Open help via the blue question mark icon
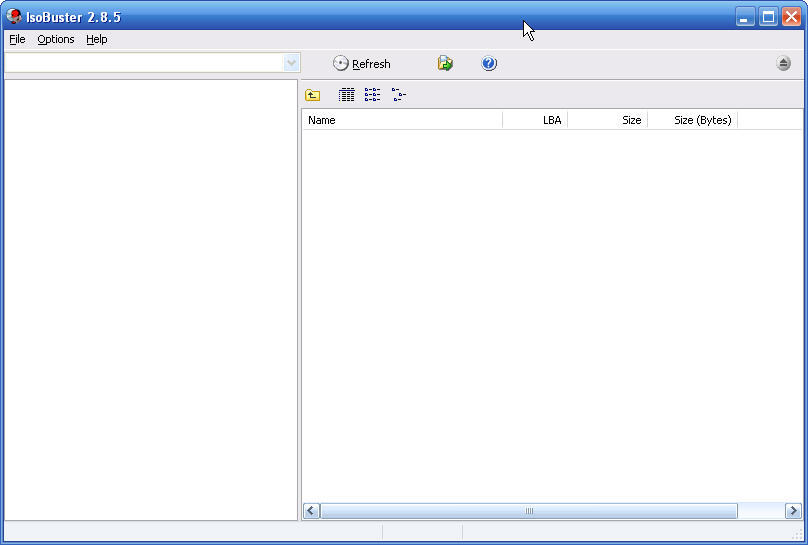808x545 pixels. point(489,63)
